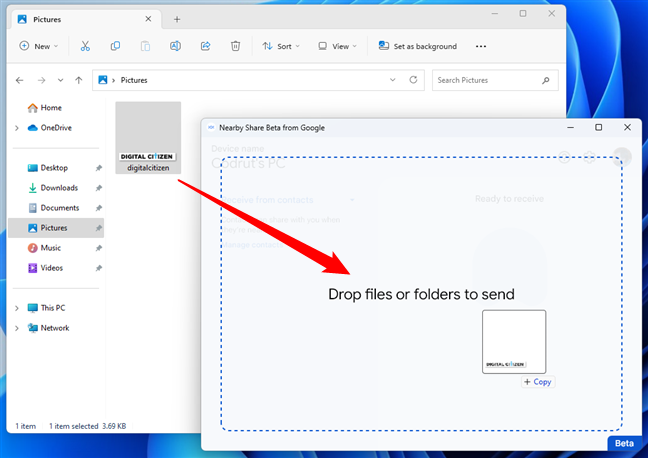
Task: Click the greyed Paste icon in File Explorer
Action: 145,46
